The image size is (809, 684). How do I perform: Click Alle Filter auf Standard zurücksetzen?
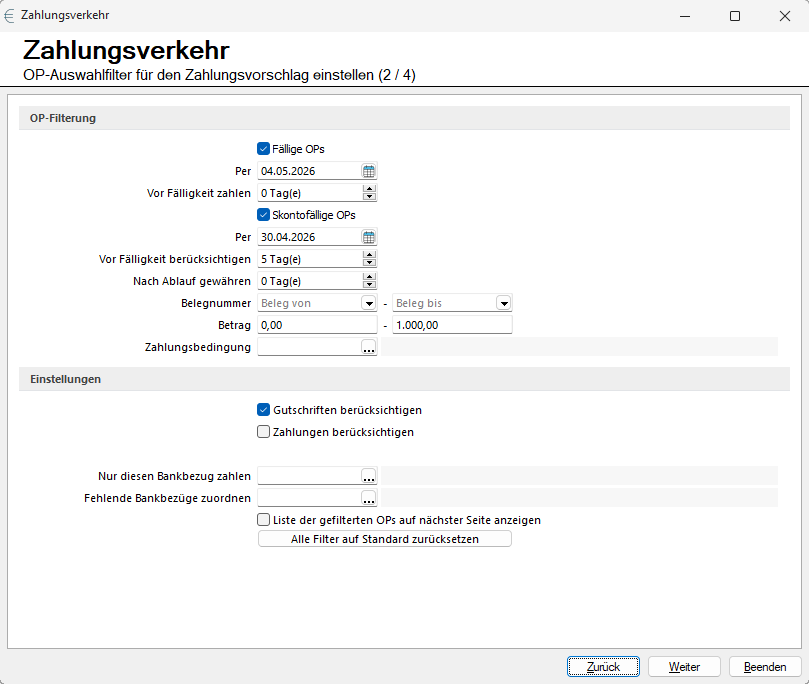384,539
